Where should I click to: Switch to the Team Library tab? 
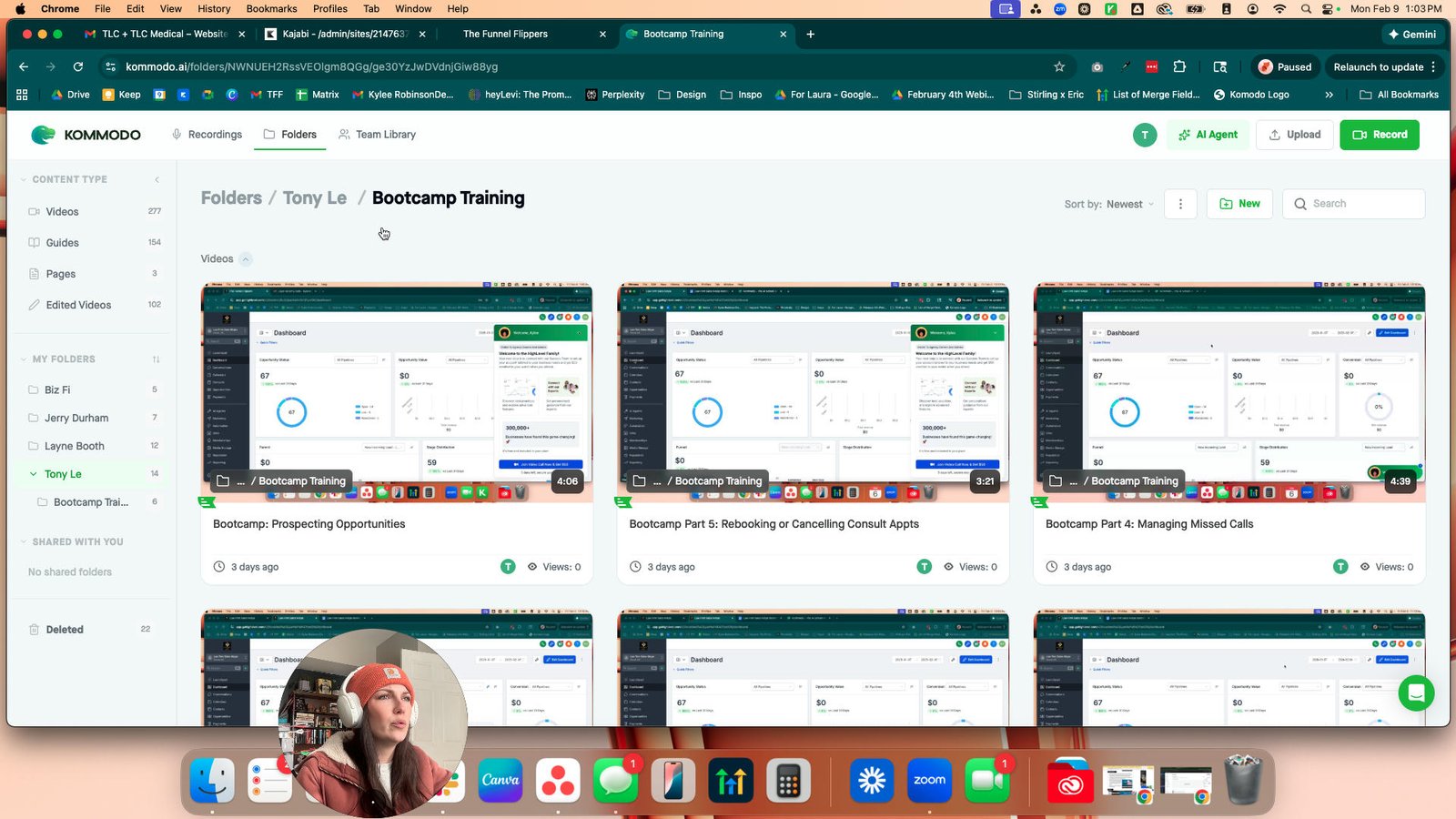[x=377, y=135]
